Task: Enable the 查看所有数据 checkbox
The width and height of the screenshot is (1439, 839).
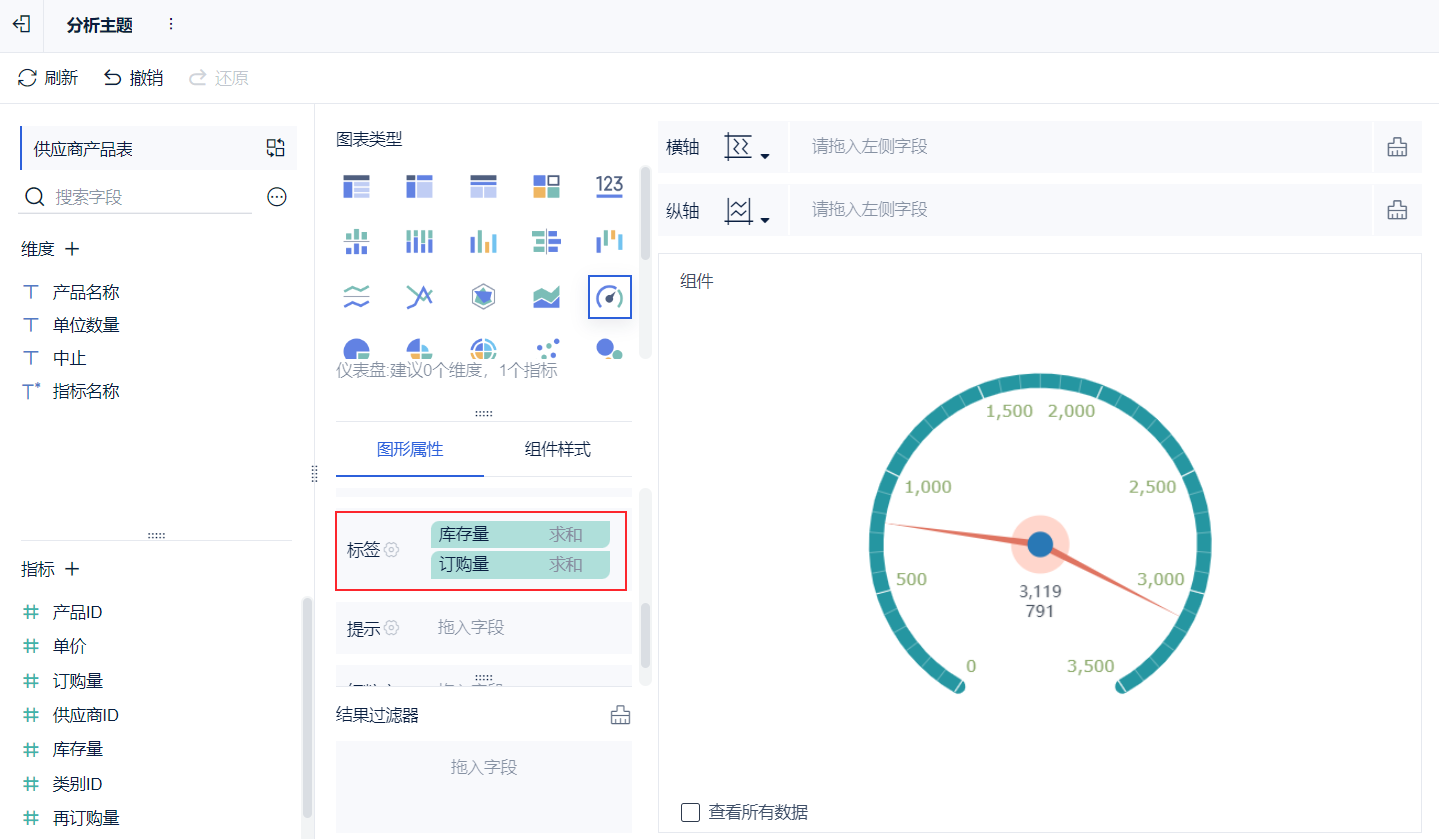Action: pos(690,812)
